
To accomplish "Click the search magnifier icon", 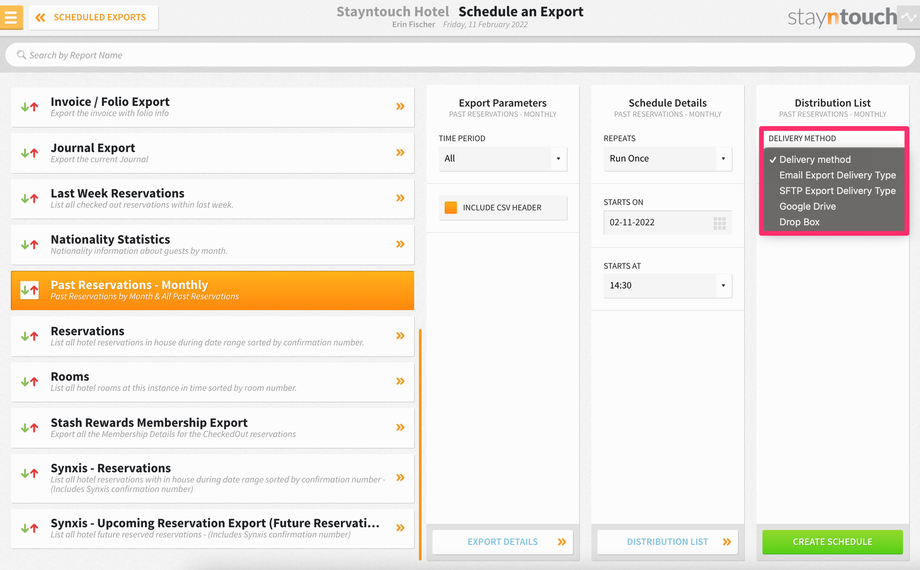I will pyautogui.click(x=21, y=55).
